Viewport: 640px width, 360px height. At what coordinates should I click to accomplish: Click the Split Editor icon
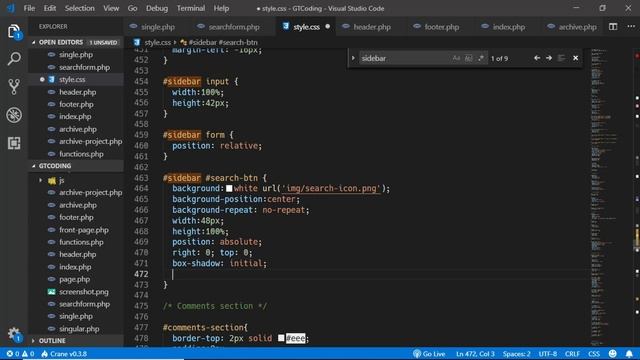[613, 27]
